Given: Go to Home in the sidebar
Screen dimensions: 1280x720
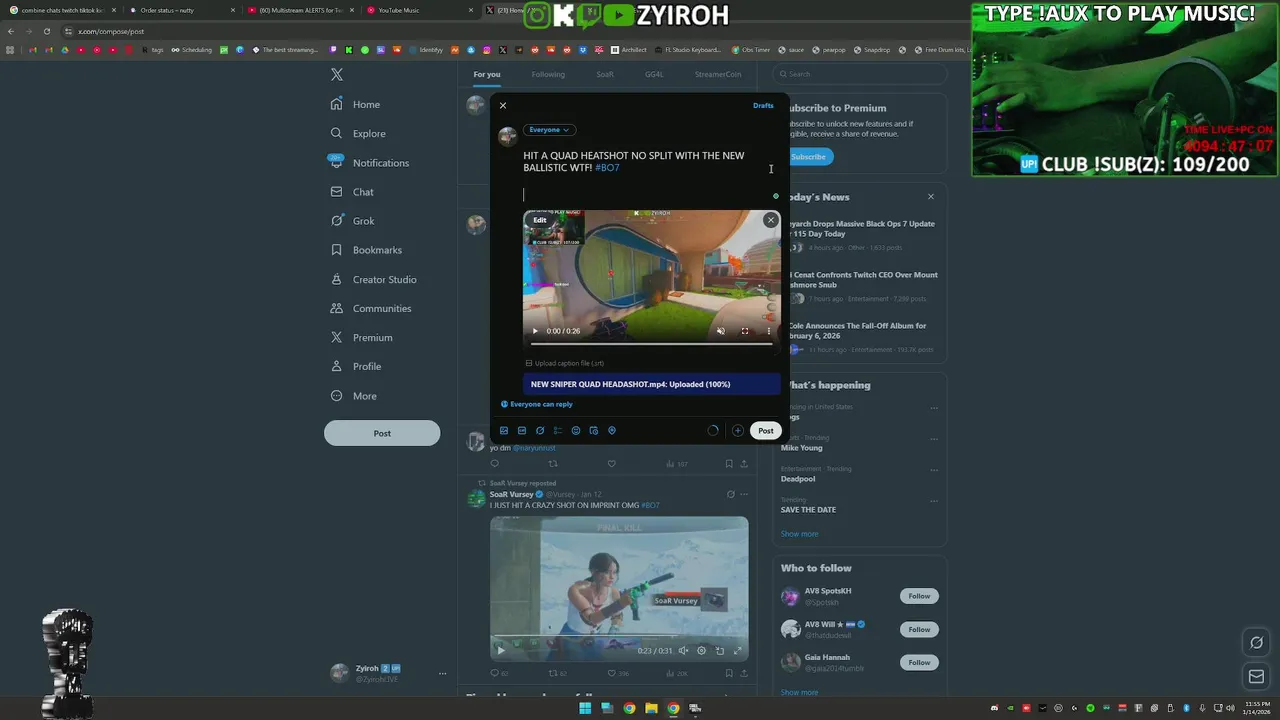Looking at the screenshot, I should point(355,104).
